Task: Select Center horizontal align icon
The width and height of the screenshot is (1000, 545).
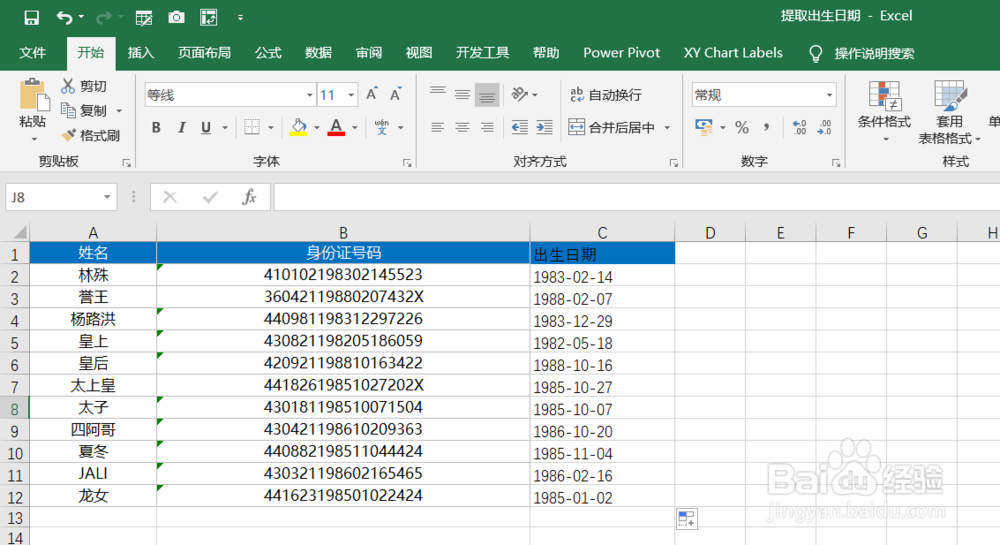Action: [x=462, y=127]
